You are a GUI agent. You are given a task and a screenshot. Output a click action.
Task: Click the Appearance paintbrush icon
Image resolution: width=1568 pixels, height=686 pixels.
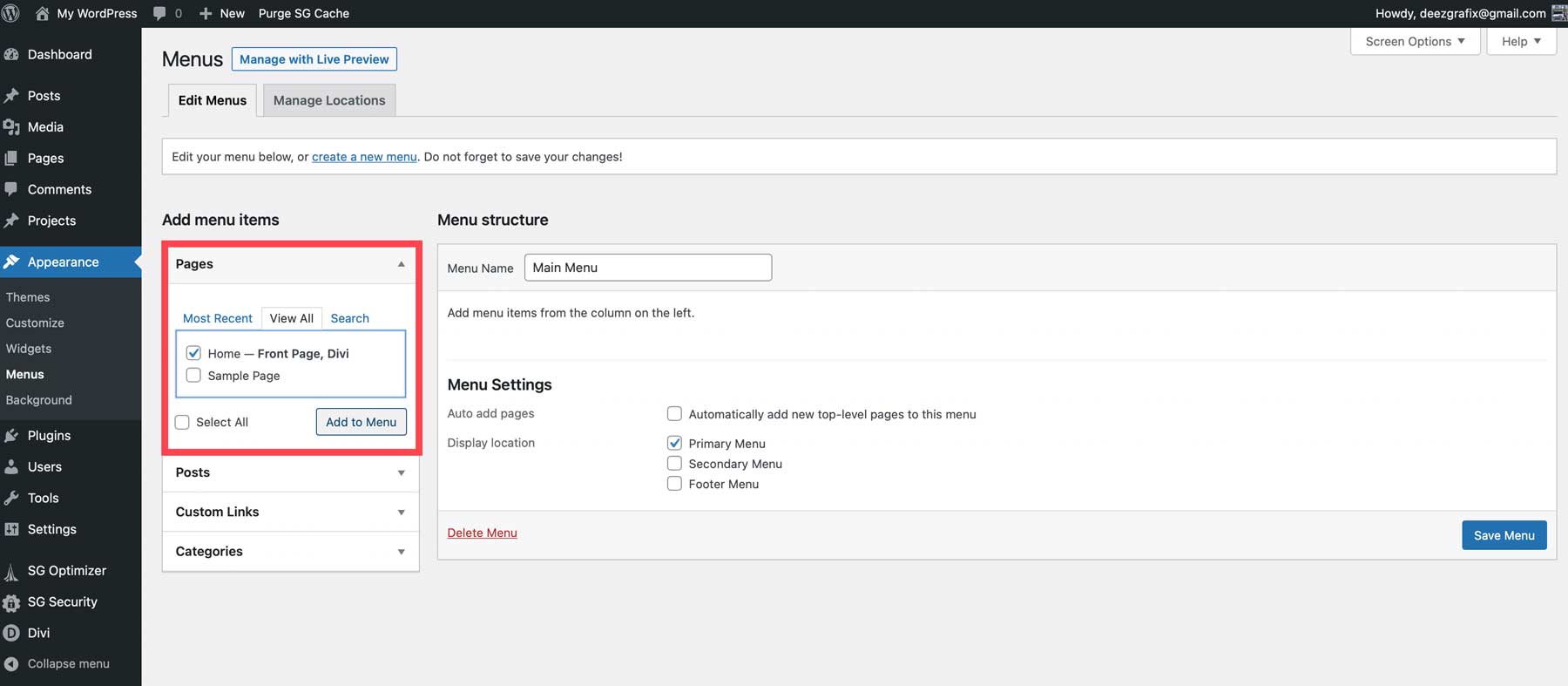(11, 261)
